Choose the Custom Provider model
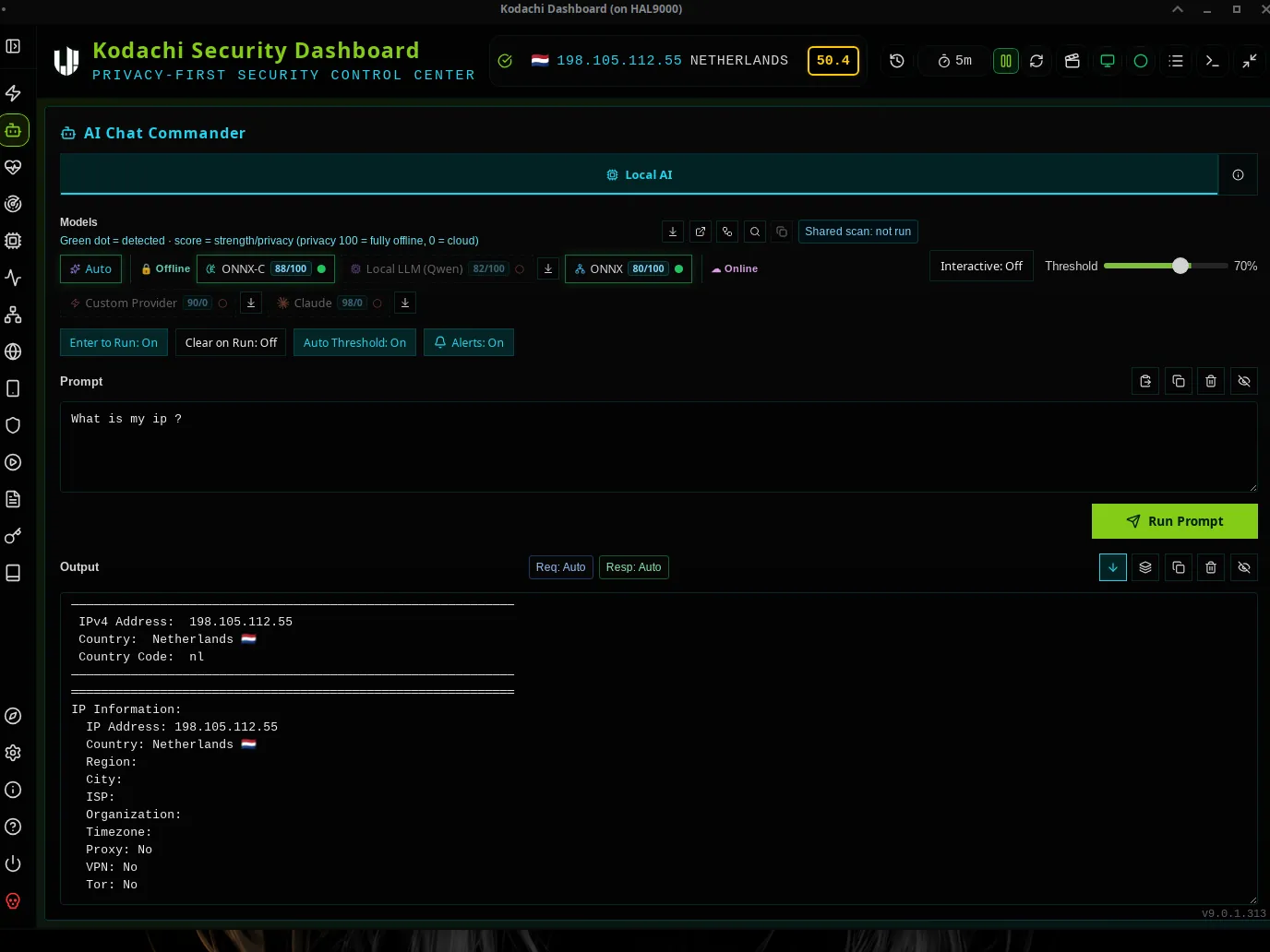The height and width of the screenshot is (952, 1270). click(x=148, y=303)
